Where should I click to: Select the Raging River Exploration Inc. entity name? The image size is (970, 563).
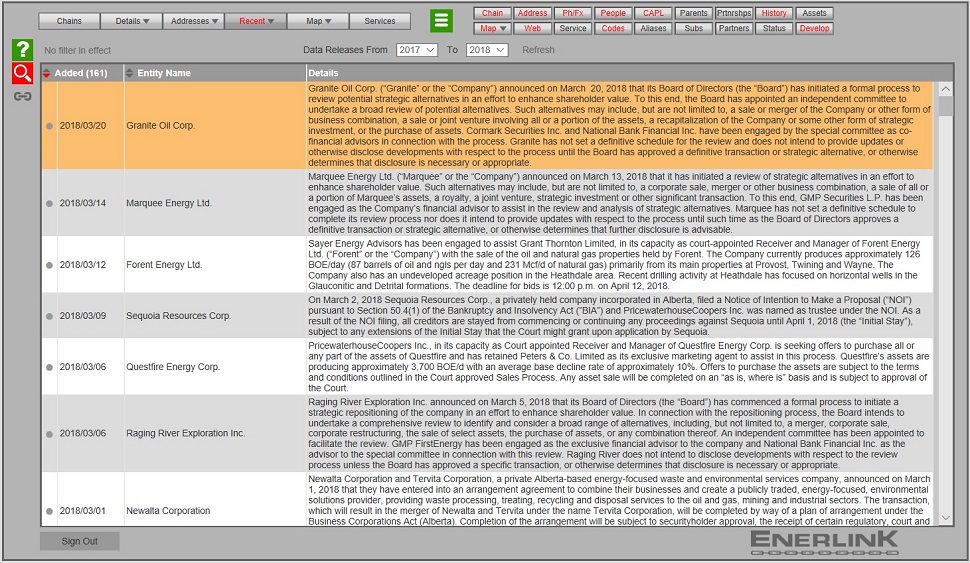tap(186, 434)
